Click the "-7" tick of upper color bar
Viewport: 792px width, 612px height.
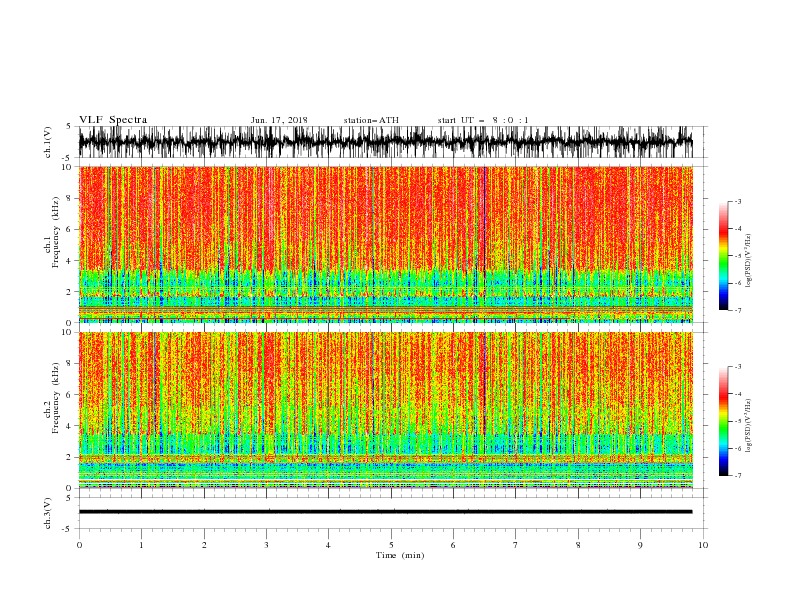pos(737,310)
